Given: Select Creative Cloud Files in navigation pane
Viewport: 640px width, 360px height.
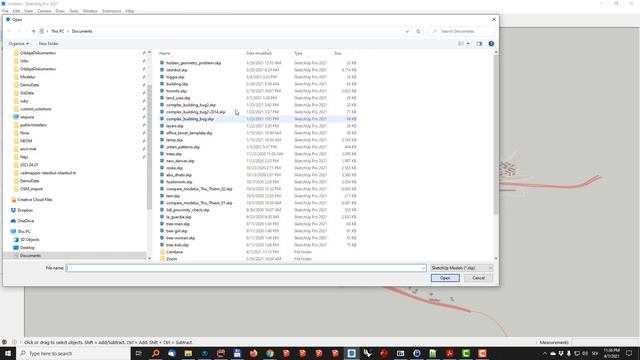Looking at the screenshot, I should (x=35, y=200).
